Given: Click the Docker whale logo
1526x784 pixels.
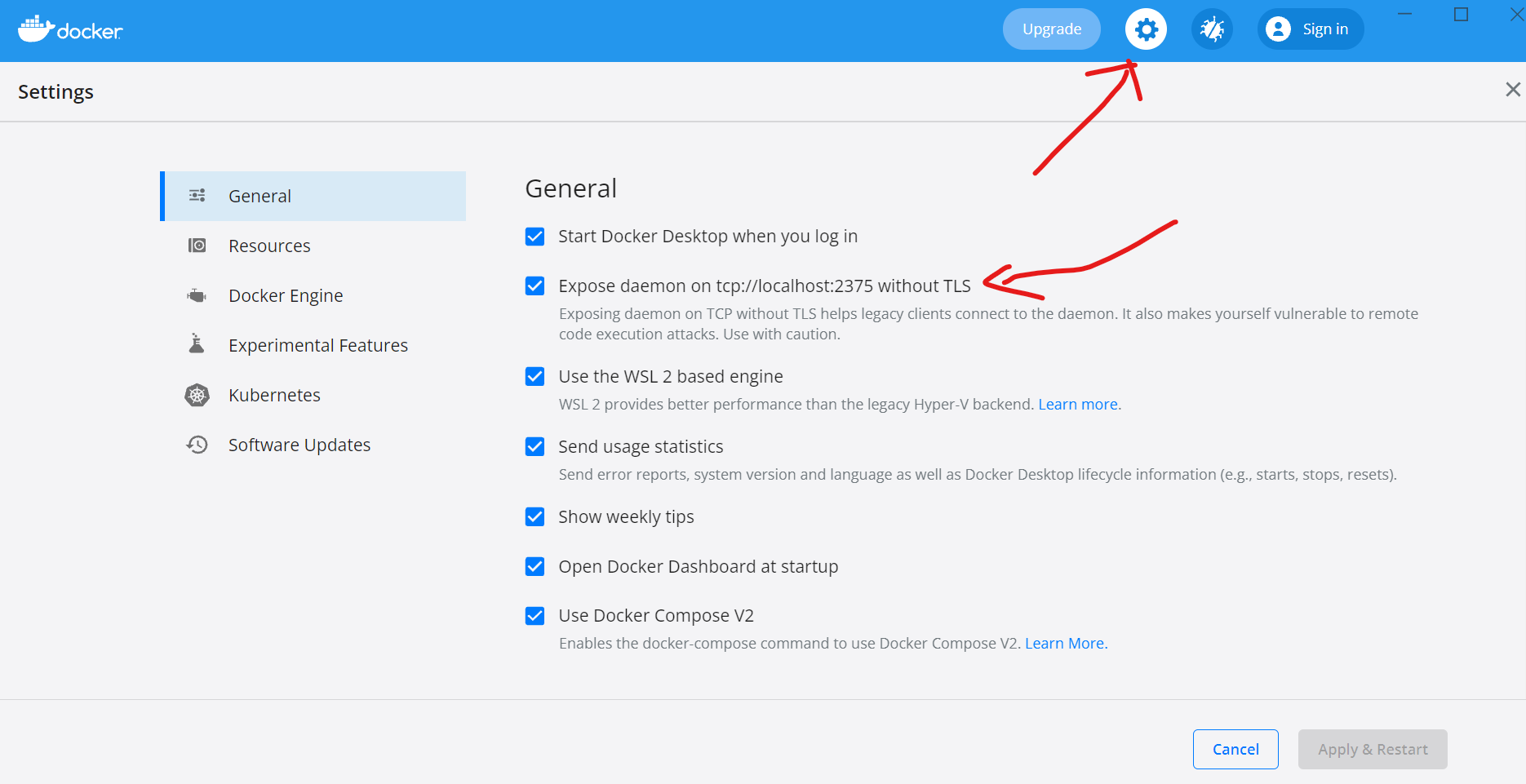Looking at the screenshot, I should click(70, 29).
